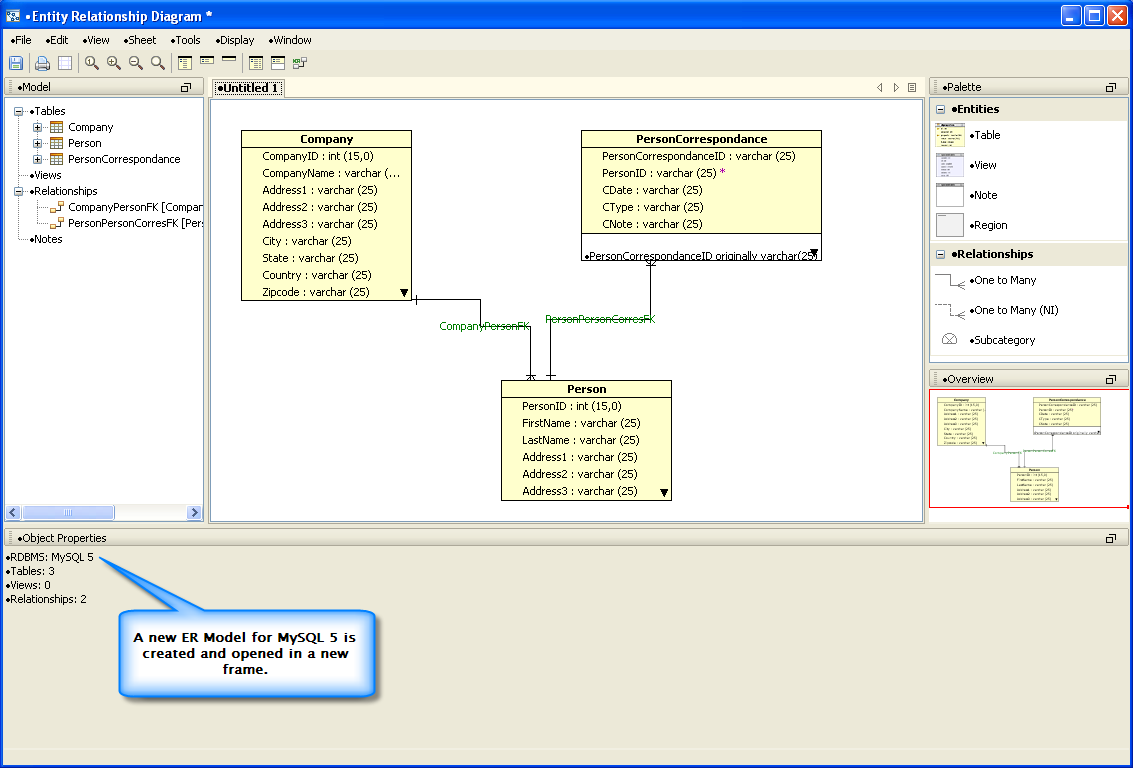
Task: Expand the PersonCorrespondance tree node
Action: click(38, 159)
